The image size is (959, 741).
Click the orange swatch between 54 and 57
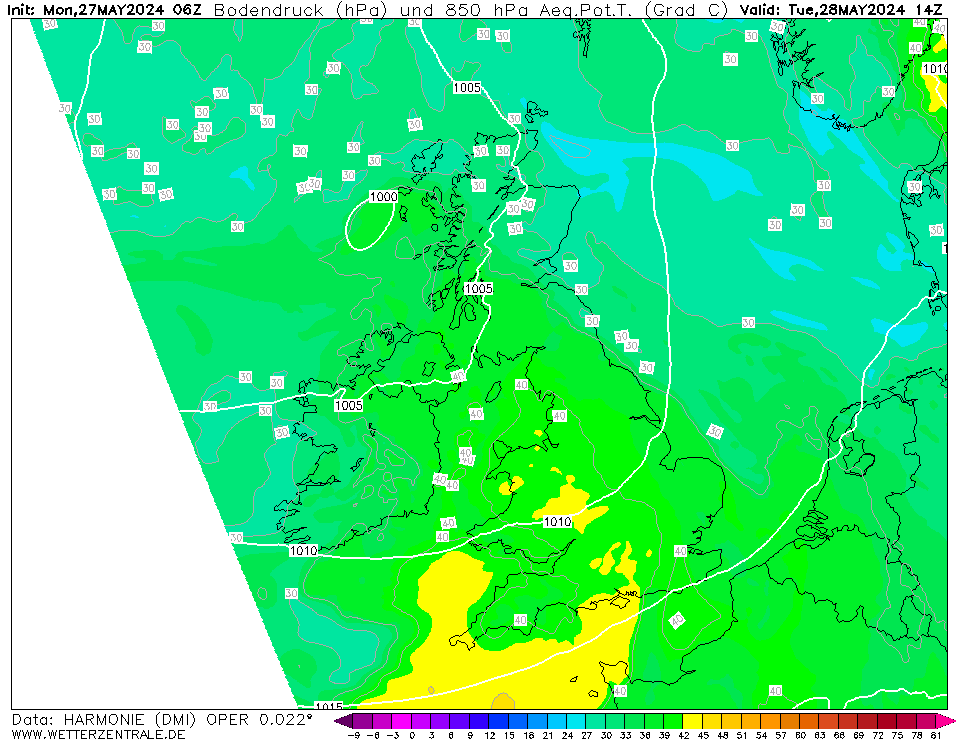770,721
